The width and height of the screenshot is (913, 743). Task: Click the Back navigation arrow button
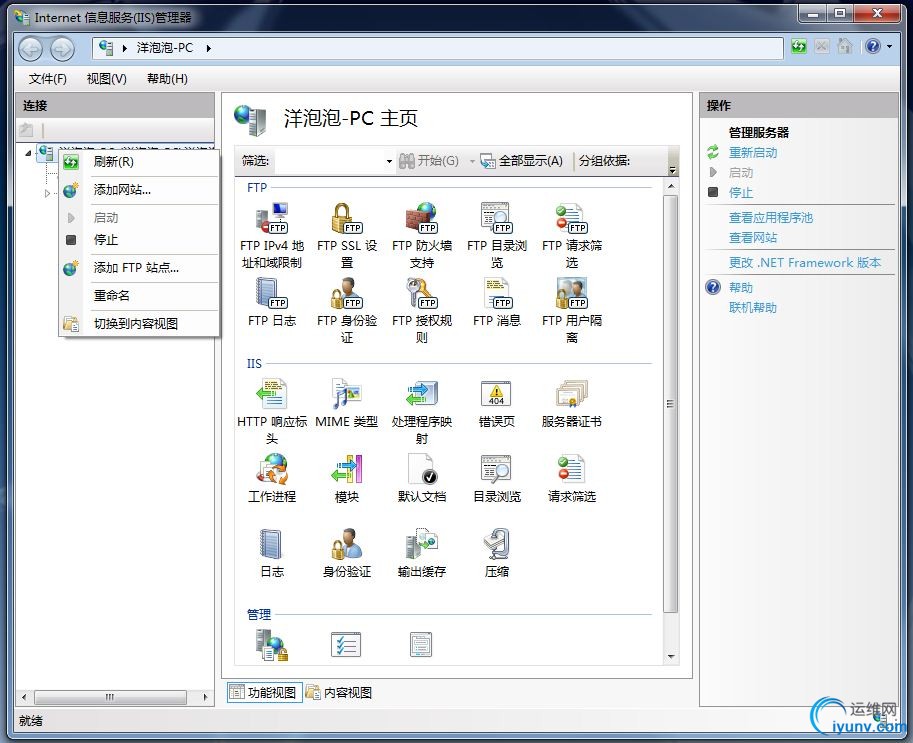point(31,48)
